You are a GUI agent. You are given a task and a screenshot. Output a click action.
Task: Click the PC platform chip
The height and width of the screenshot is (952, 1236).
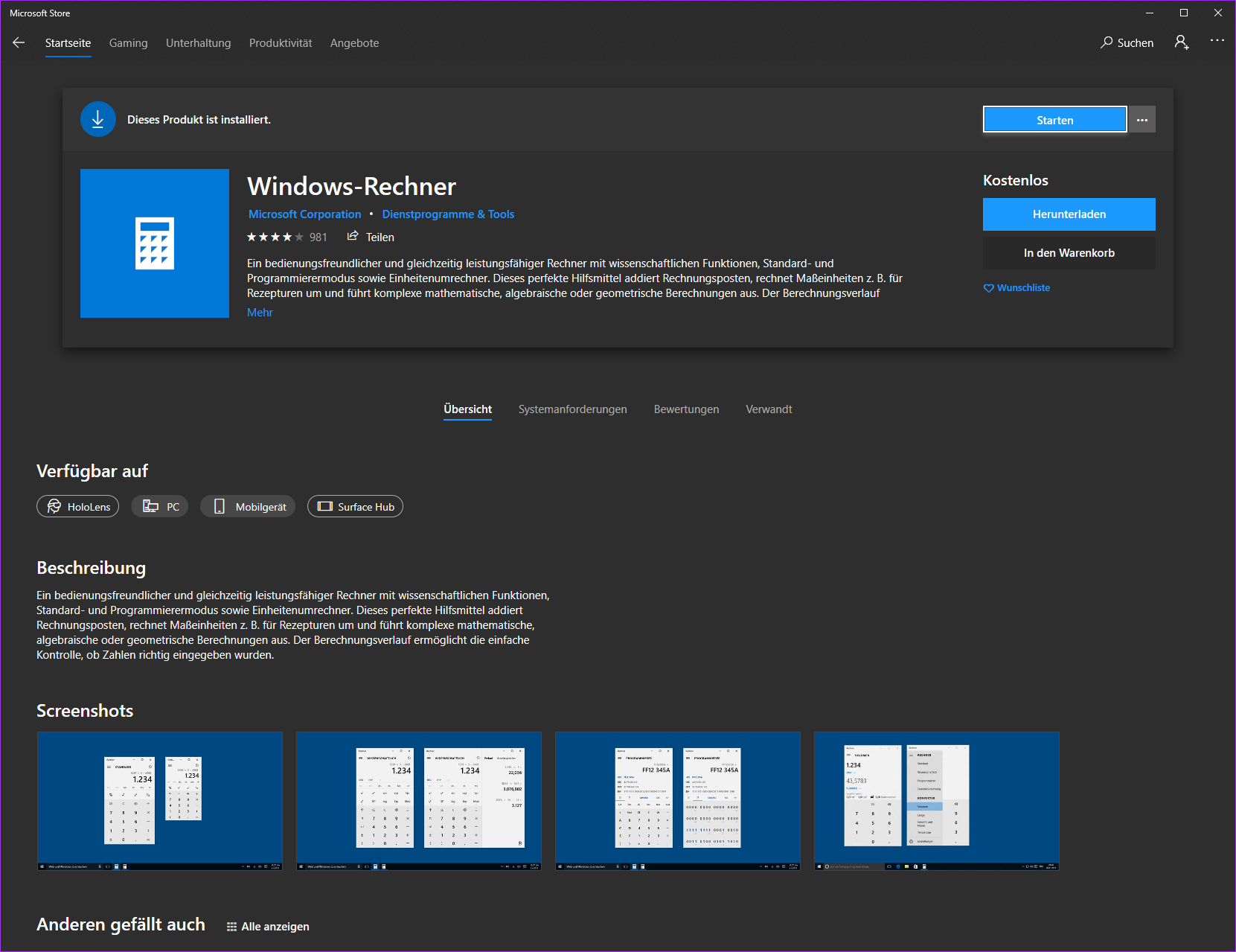pos(159,506)
